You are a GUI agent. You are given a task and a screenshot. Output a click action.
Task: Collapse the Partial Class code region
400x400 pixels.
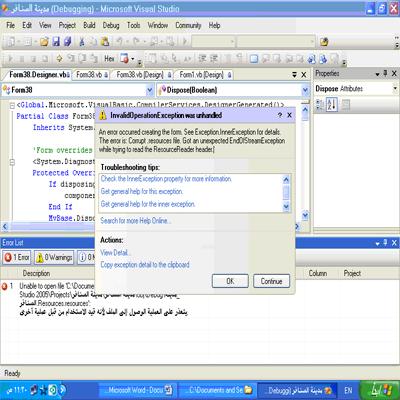click(x=12, y=106)
